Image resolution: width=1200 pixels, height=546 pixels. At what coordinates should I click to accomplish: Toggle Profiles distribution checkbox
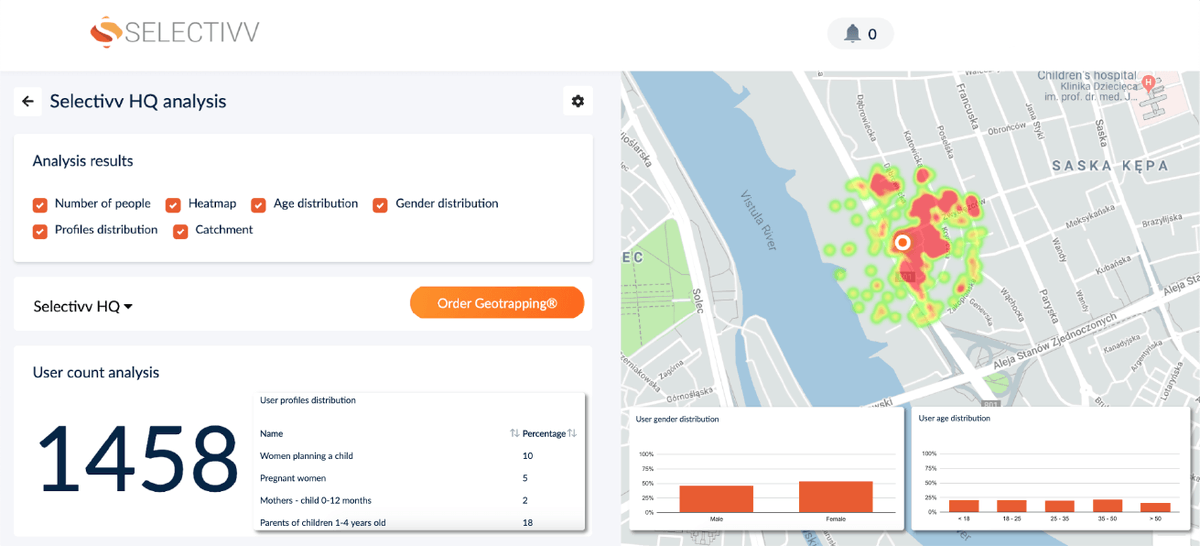click(x=40, y=231)
